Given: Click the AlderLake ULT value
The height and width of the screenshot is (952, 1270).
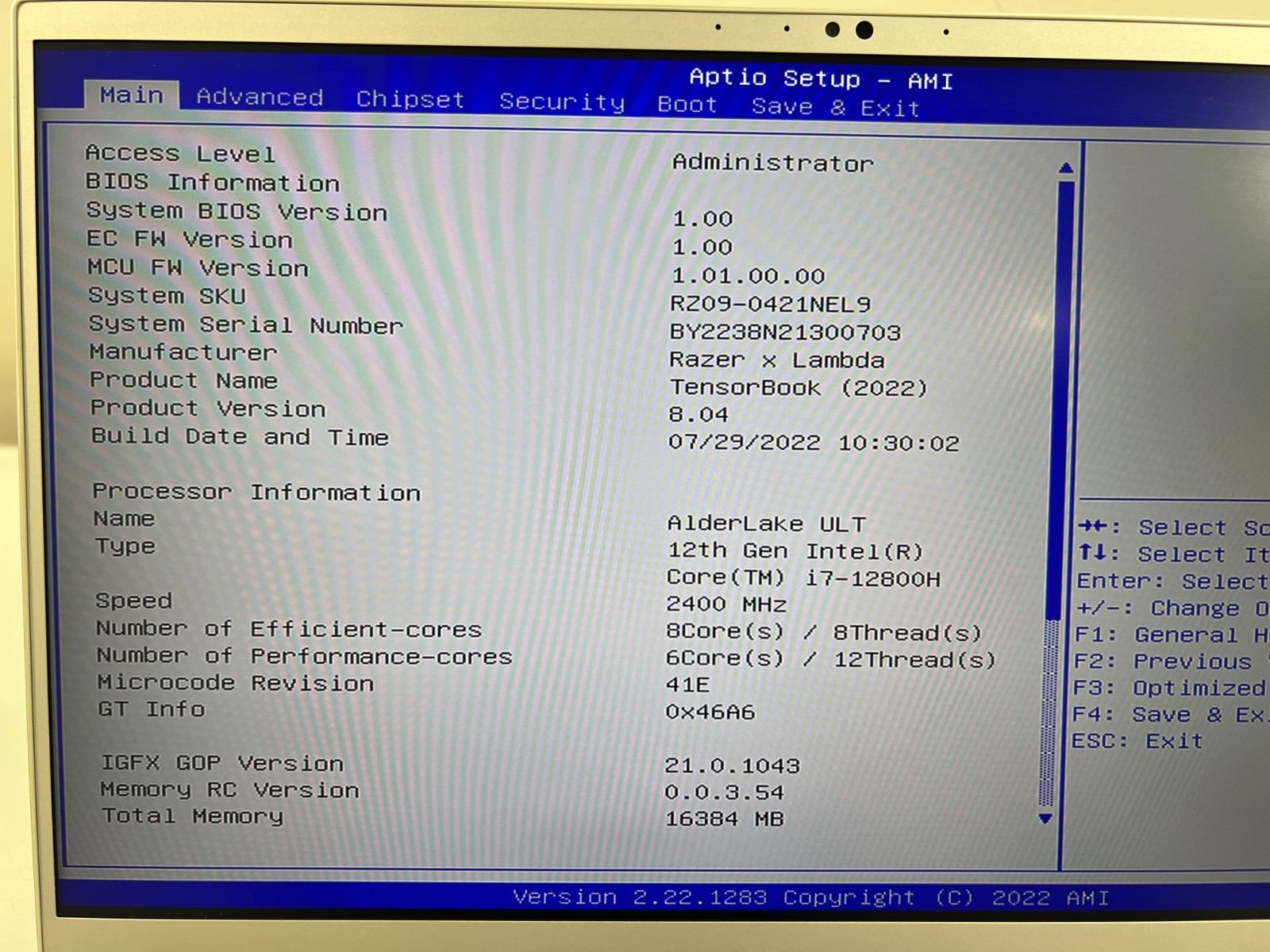Looking at the screenshot, I should [x=766, y=524].
